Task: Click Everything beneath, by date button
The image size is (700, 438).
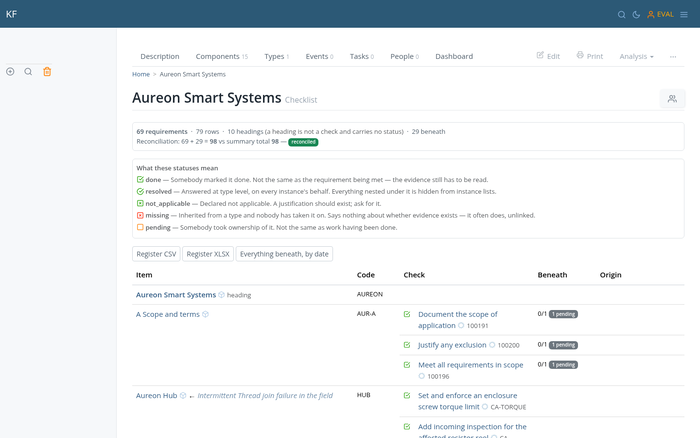Action: tap(284, 254)
